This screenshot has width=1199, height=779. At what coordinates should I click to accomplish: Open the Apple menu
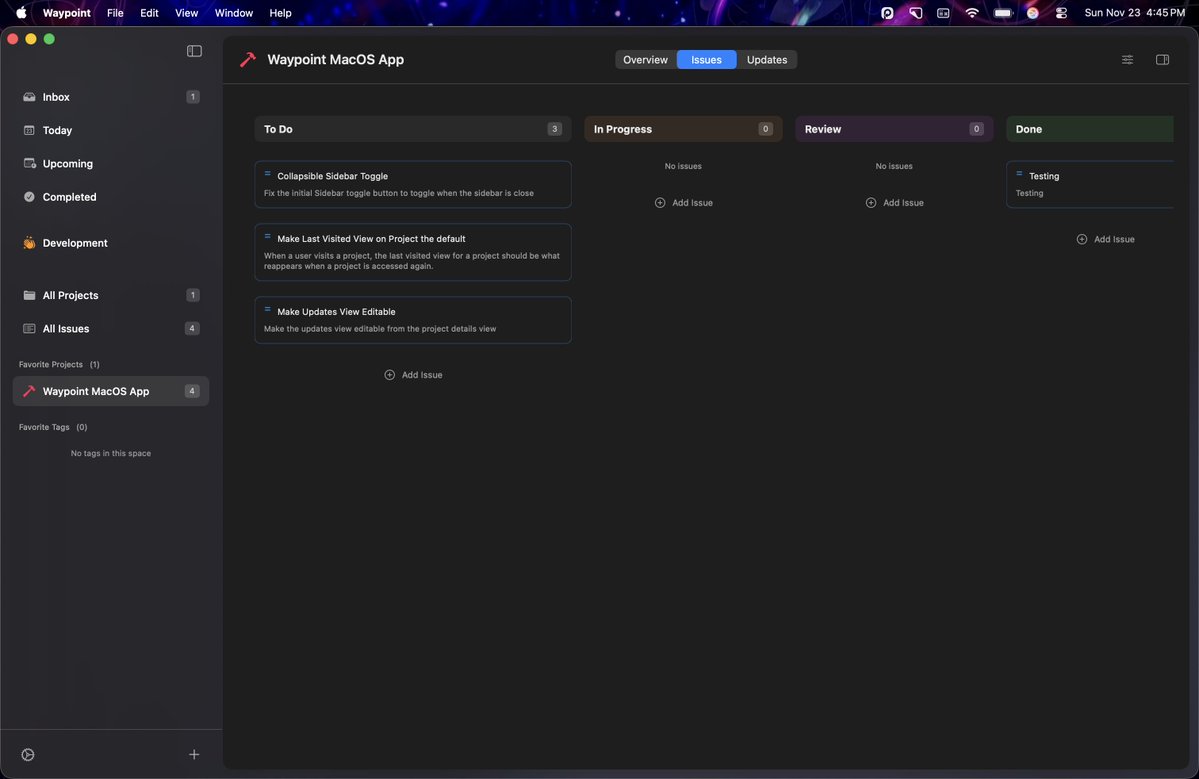tap(20, 12)
